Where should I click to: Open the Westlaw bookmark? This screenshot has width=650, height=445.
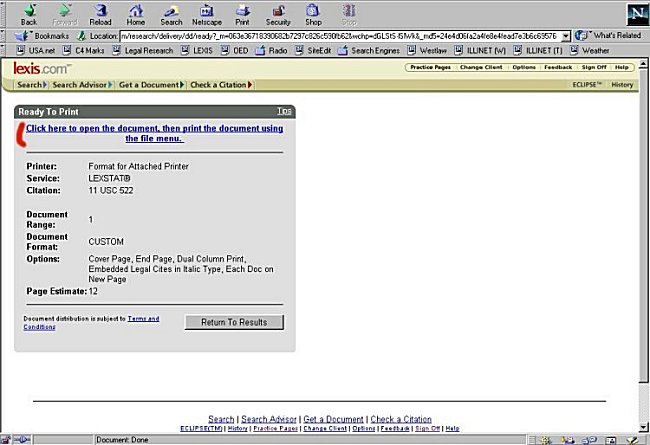pyautogui.click(x=427, y=51)
